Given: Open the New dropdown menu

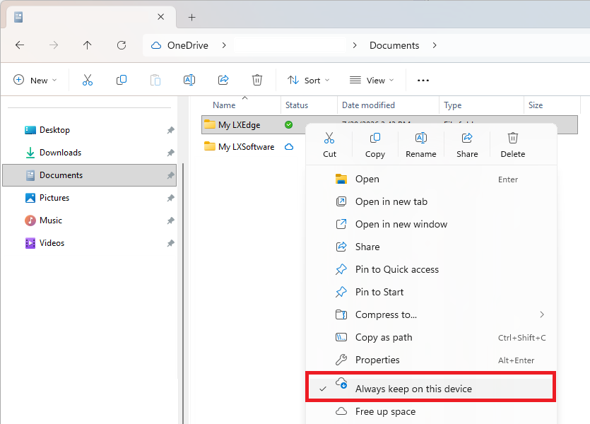Looking at the screenshot, I should pos(35,80).
